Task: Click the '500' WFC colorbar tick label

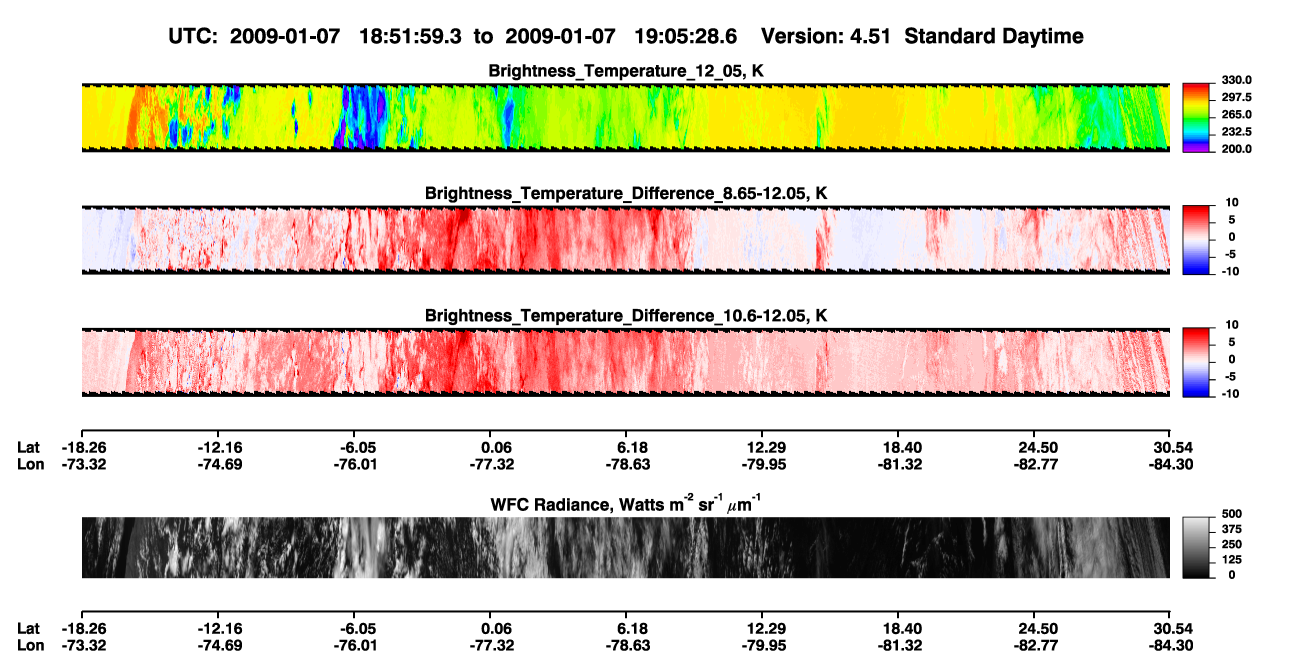Action: click(x=1231, y=514)
